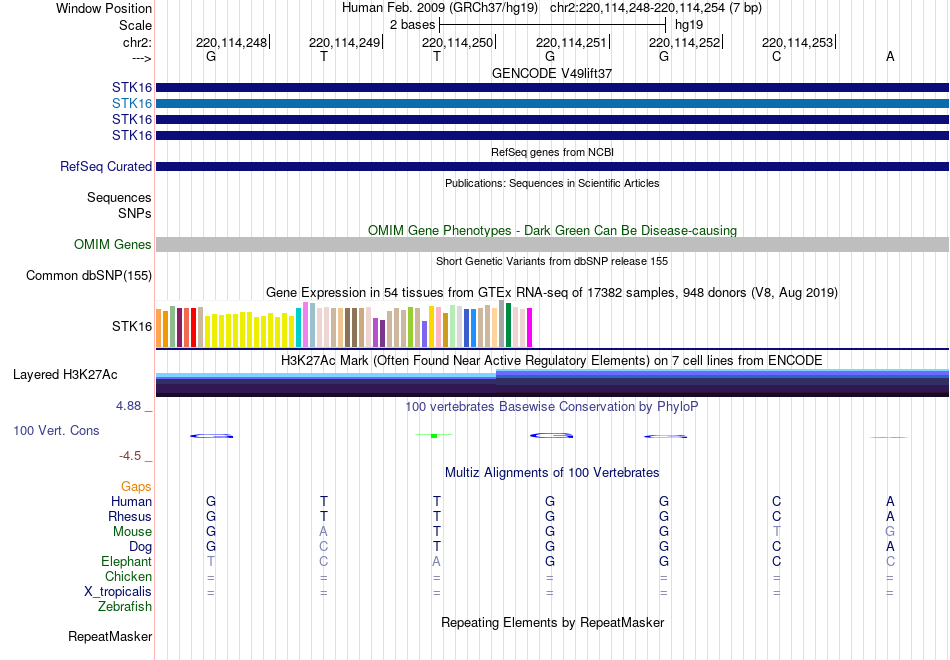Screen dimensions: 950x660
Task: Click 'Multiz Alignments of 100 Vertebrates' title
Action: (552, 473)
